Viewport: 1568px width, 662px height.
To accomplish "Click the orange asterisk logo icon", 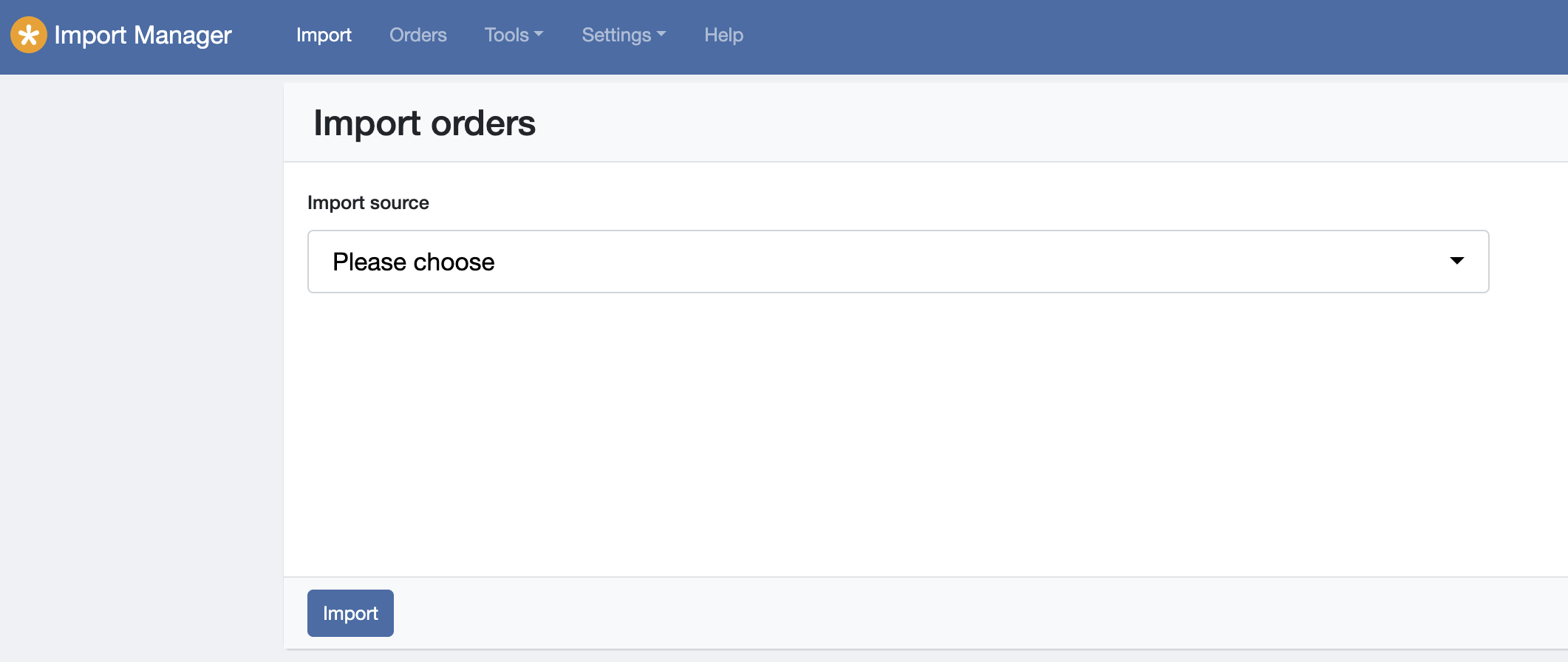I will [x=29, y=35].
